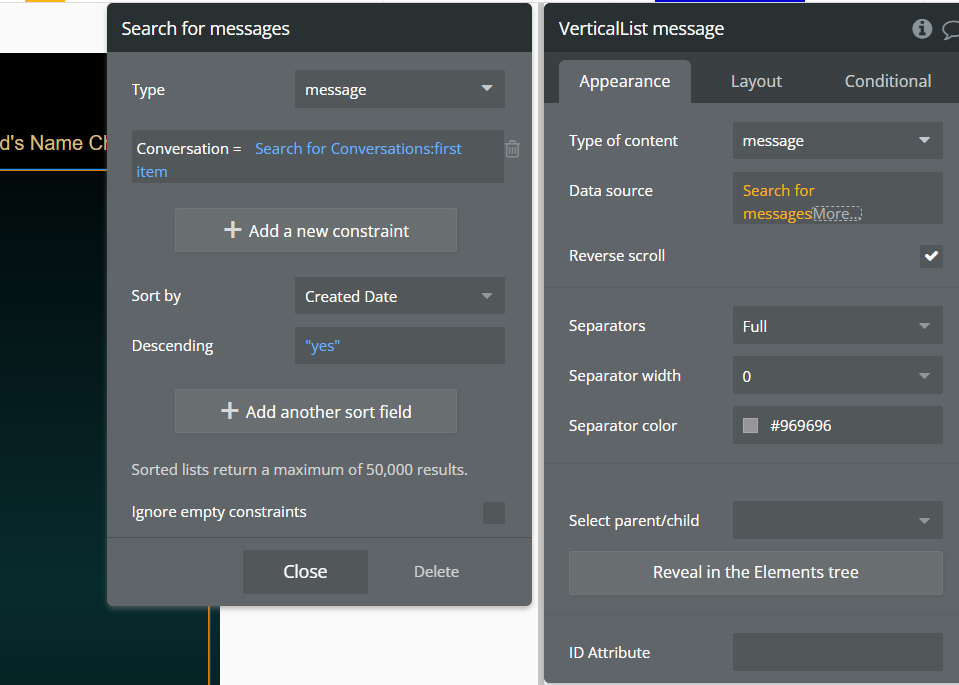Open the Type dropdown set to message
This screenshot has width=959, height=685.
pyautogui.click(x=399, y=89)
